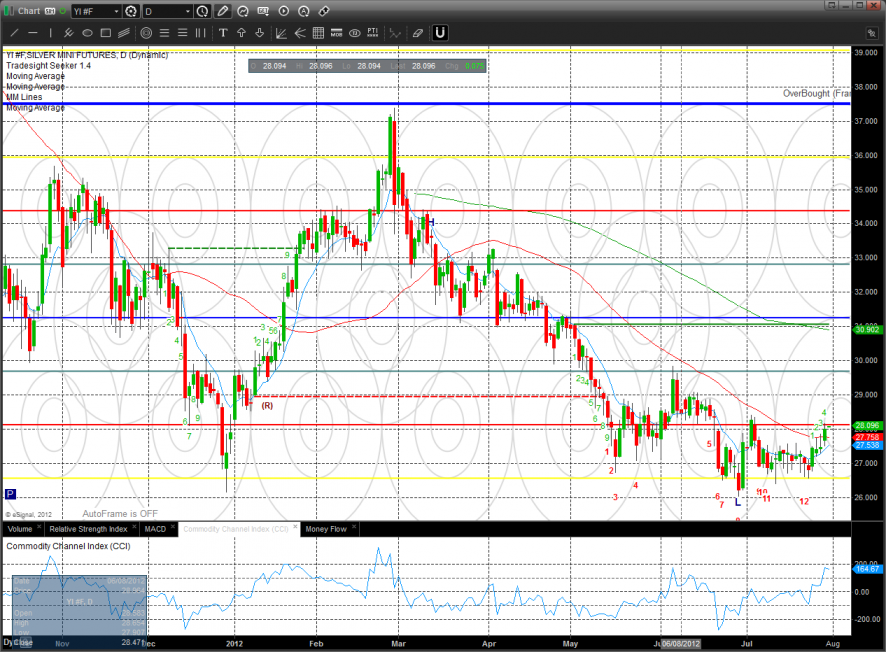
Task: Select the eraser tool
Action: (418, 33)
